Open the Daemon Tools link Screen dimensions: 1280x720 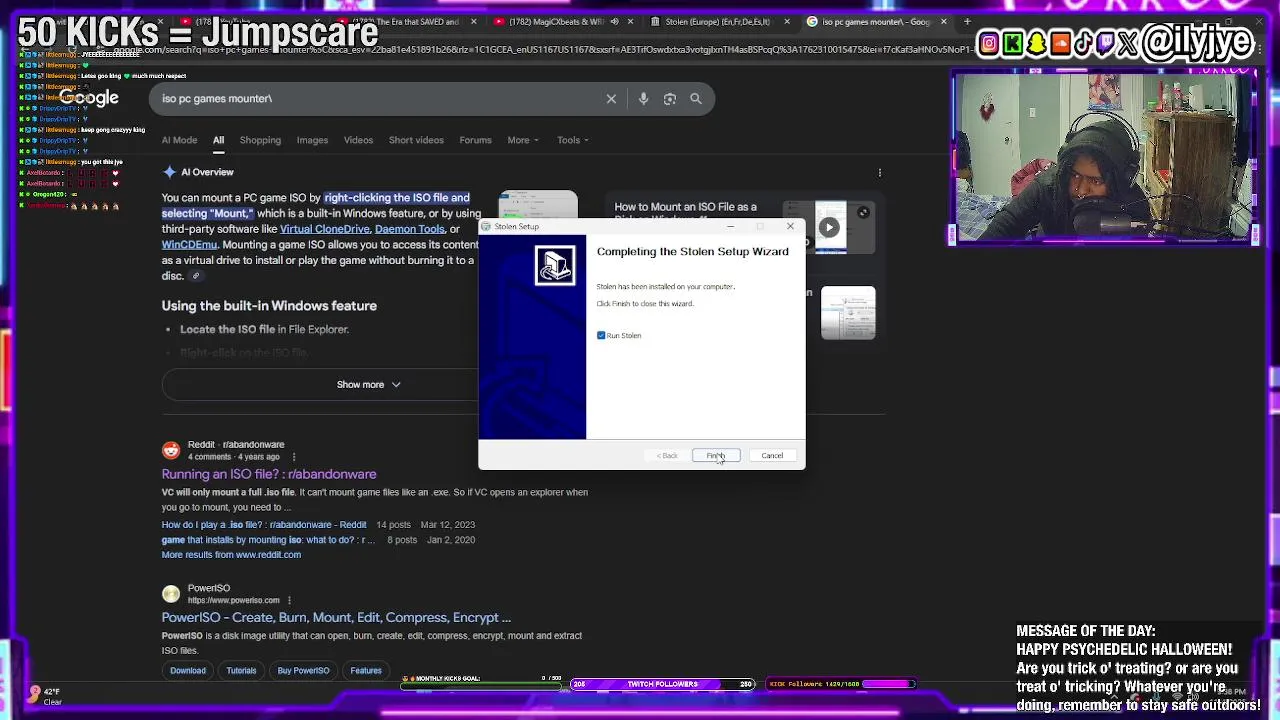(409, 229)
